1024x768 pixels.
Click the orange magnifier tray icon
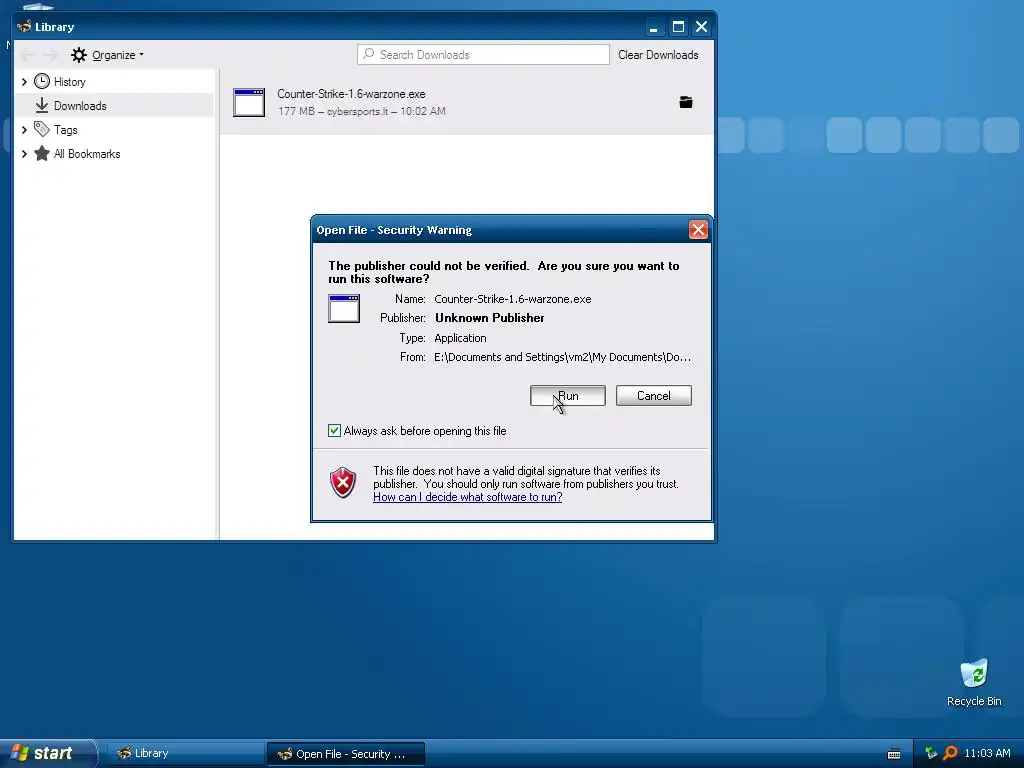(x=950, y=753)
